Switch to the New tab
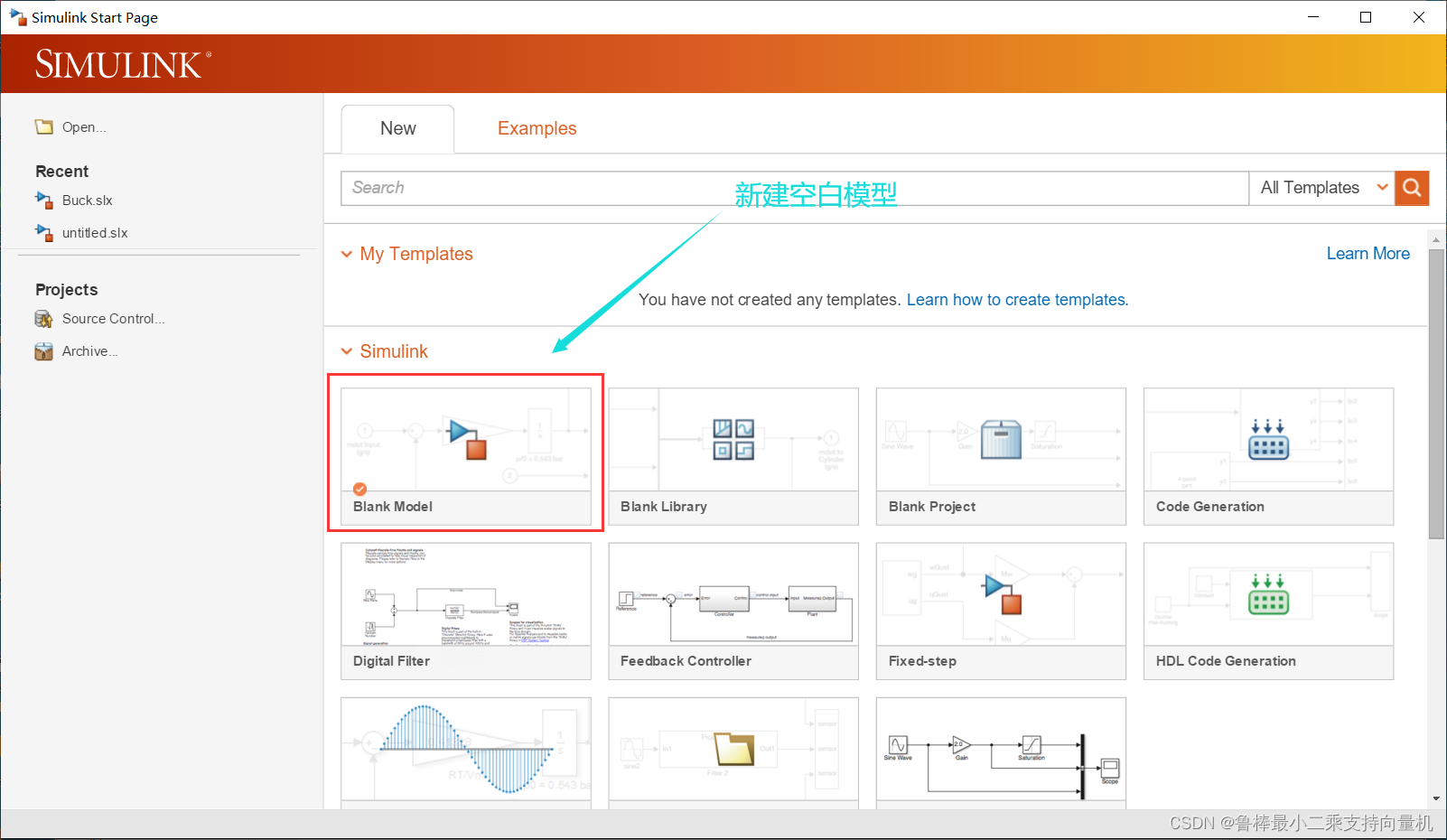Viewport: 1447px width, 840px height. click(x=397, y=129)
